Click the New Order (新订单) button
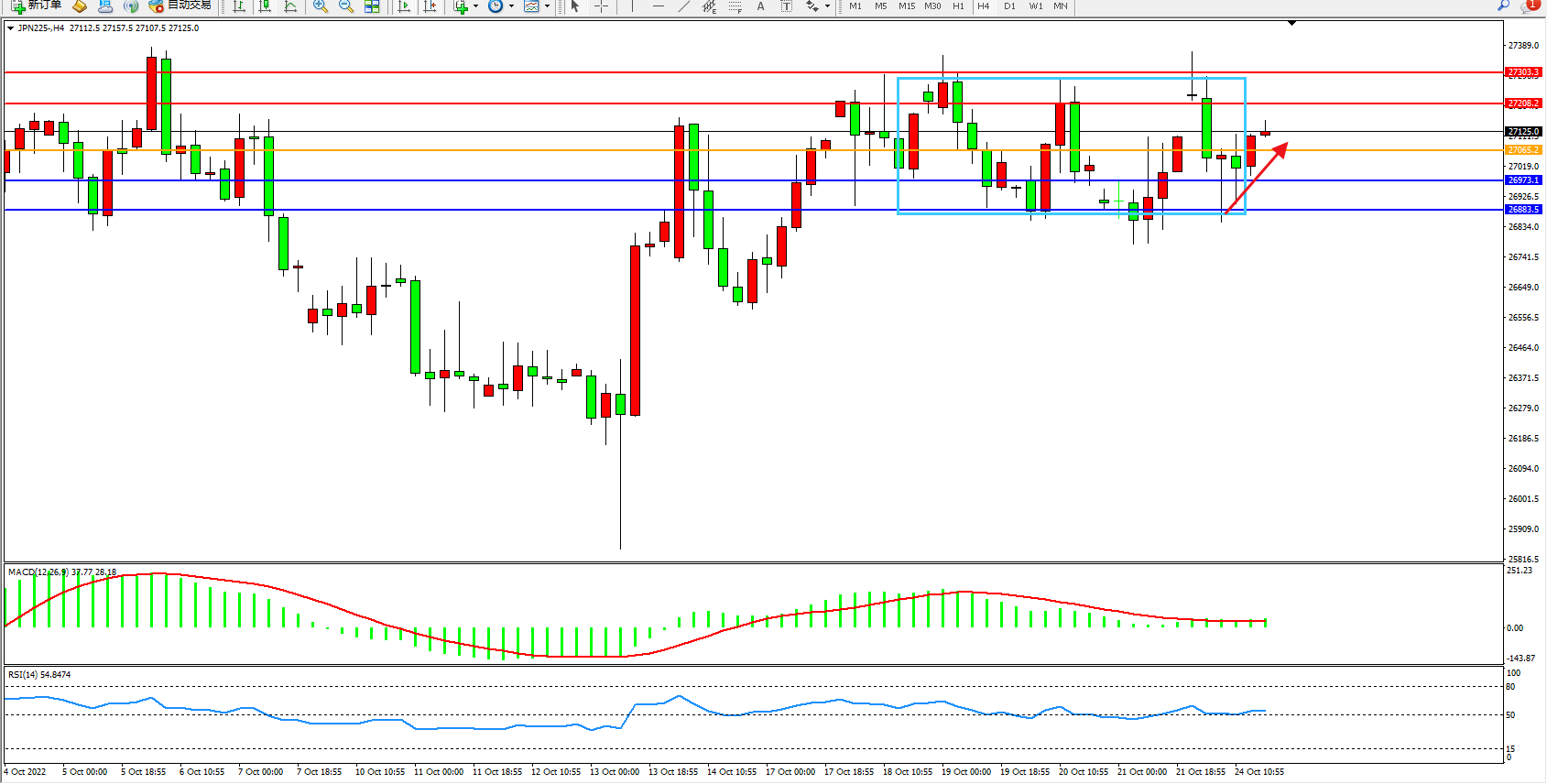The height and width of the screenshot is (784, 1547). [x=37, y=5]
